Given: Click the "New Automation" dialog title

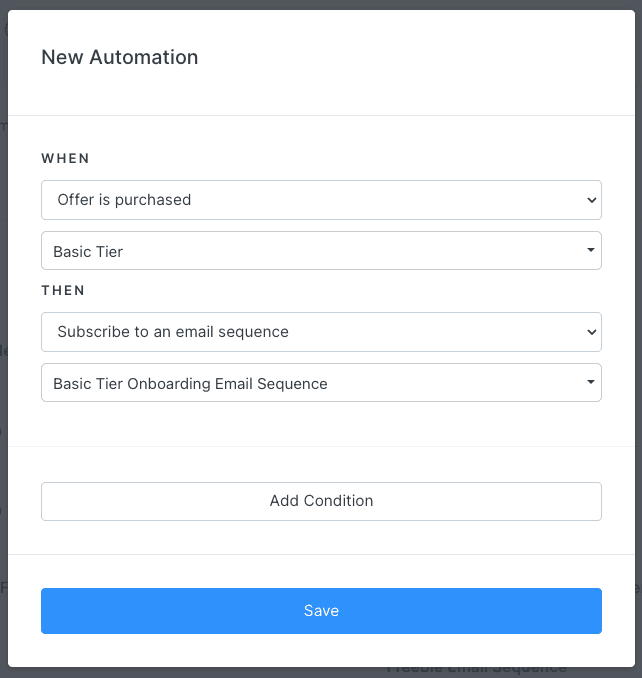Looking at the screenshot, I should click(x=119, y=57).
